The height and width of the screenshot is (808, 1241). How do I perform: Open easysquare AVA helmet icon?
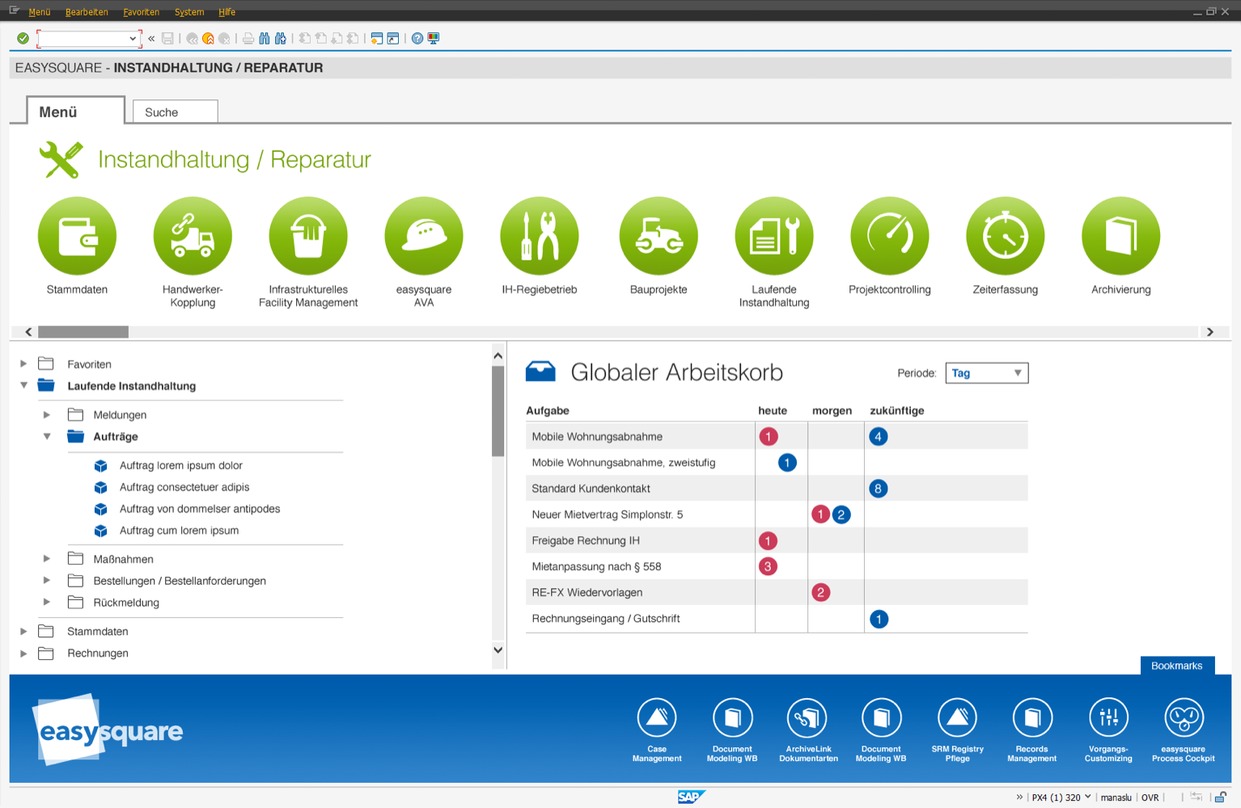[x=423, y=237]
